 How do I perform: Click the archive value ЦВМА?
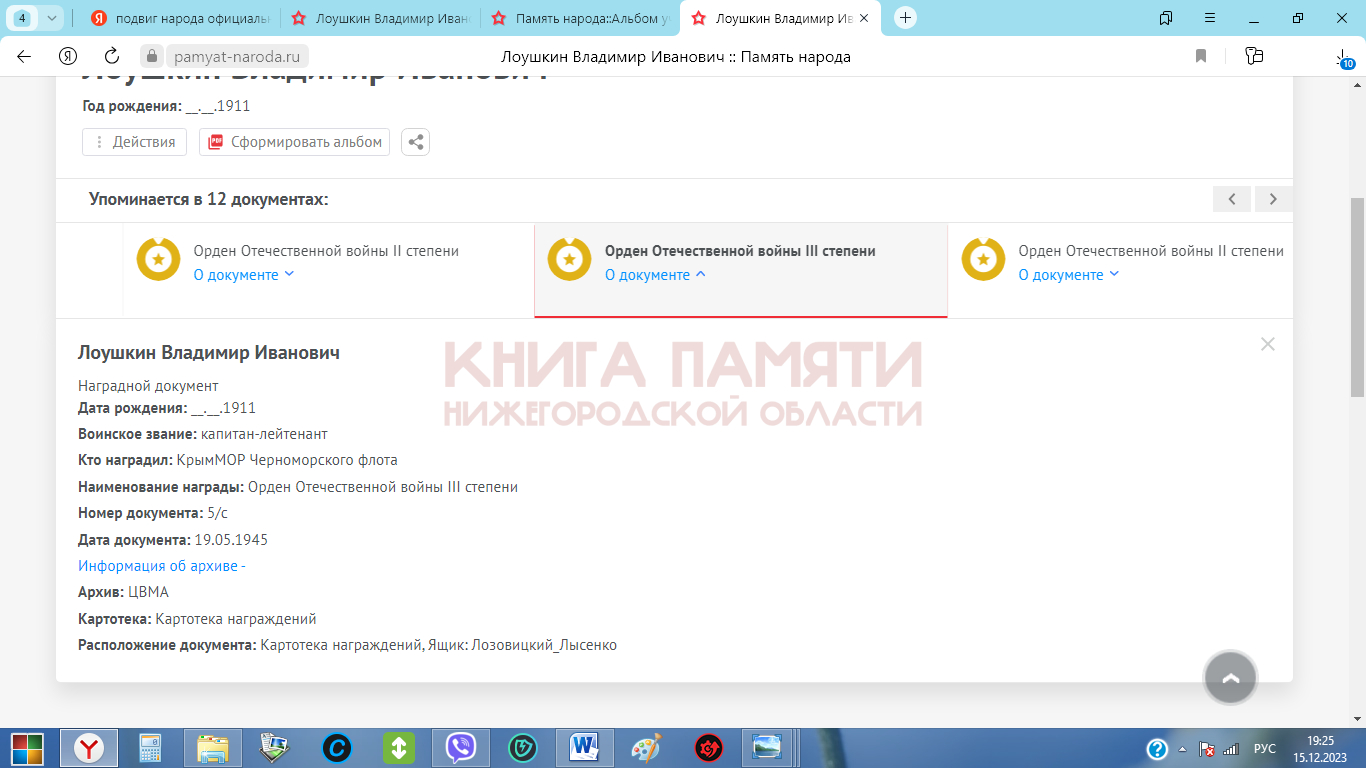tap(149, 592)
